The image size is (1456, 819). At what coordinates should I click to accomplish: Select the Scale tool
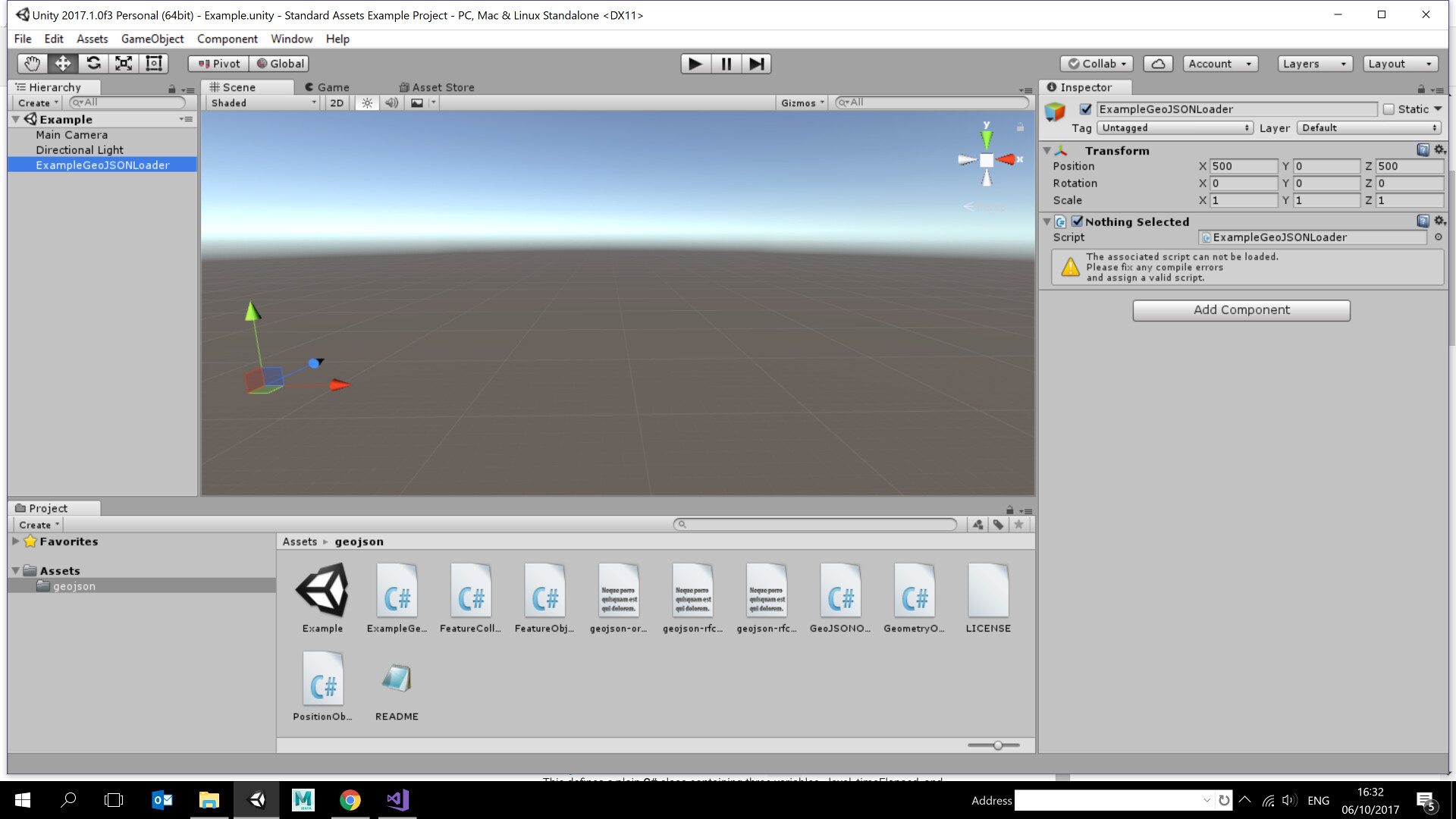point(123,64)
